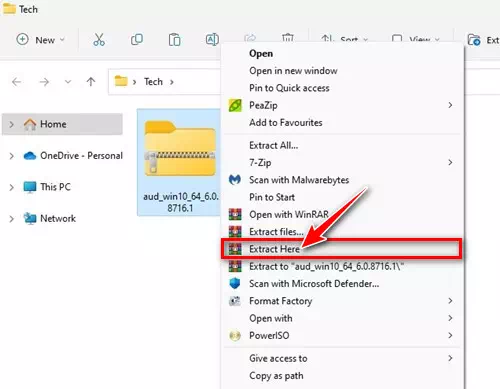Click the Copy icon in toolbar
500x389 pixels.
coord(137,39)
